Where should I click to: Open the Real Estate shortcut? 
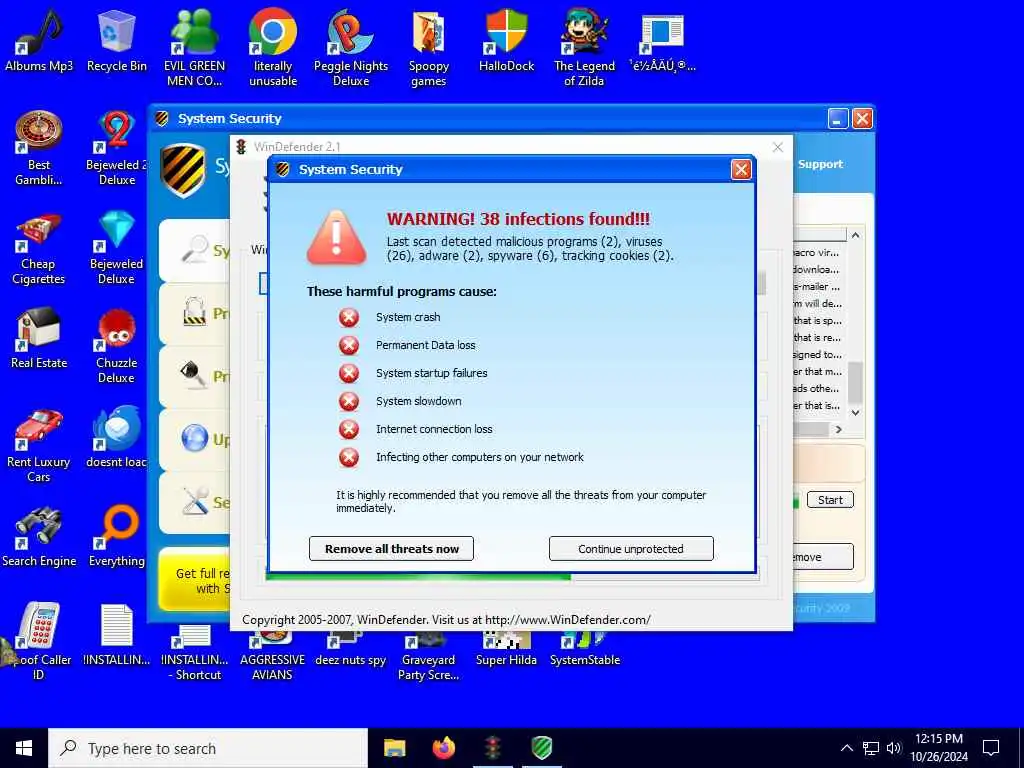coord(39,338)
